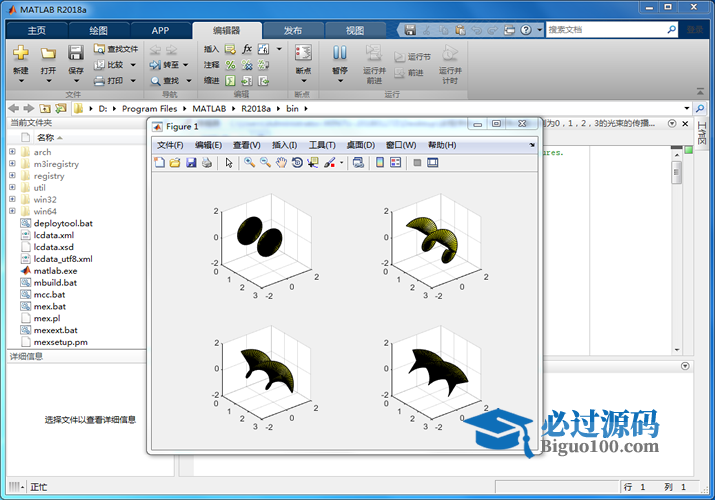Click Figure 1 new figure icon
Image resolution: width=715 pixels, height=500 pixels.
coord(160,162)
